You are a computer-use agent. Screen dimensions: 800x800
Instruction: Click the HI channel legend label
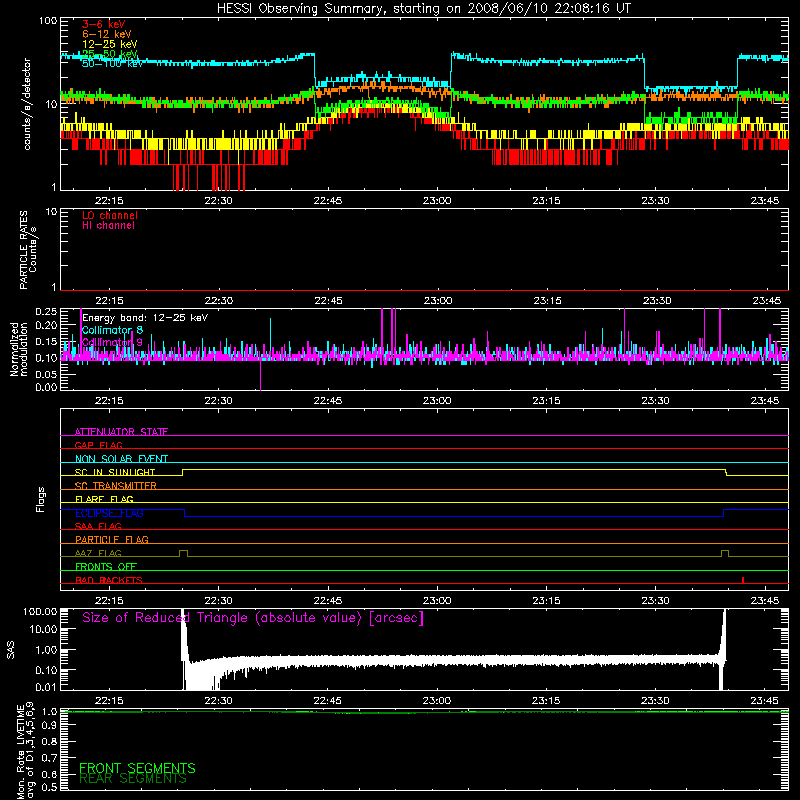tap(108, 226)
